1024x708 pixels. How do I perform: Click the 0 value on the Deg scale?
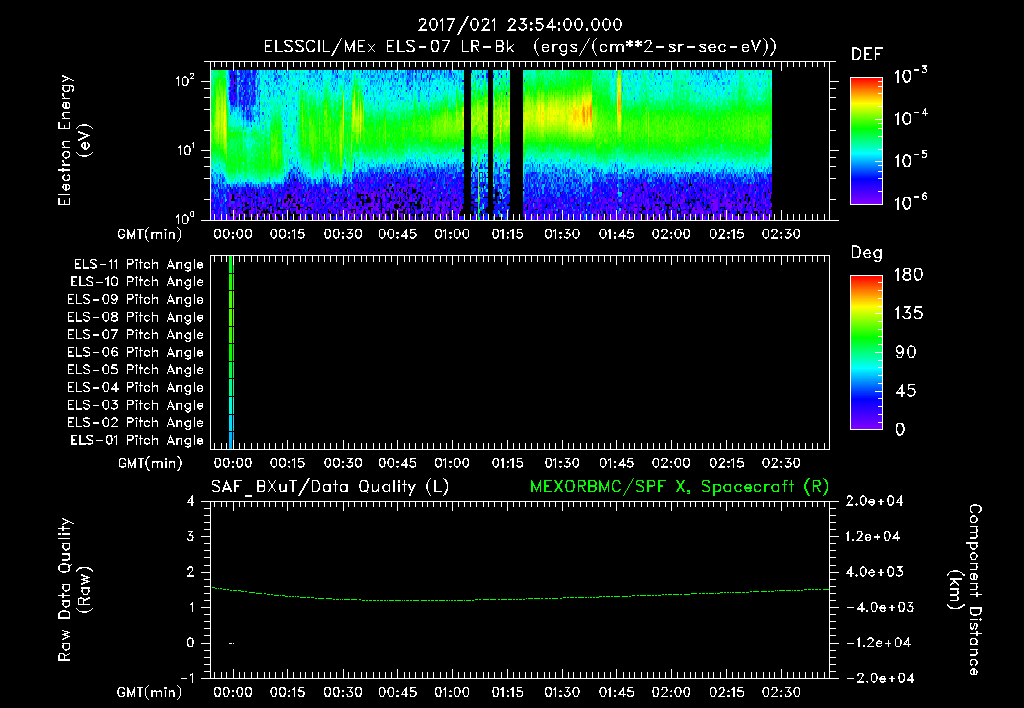point(900,429)
